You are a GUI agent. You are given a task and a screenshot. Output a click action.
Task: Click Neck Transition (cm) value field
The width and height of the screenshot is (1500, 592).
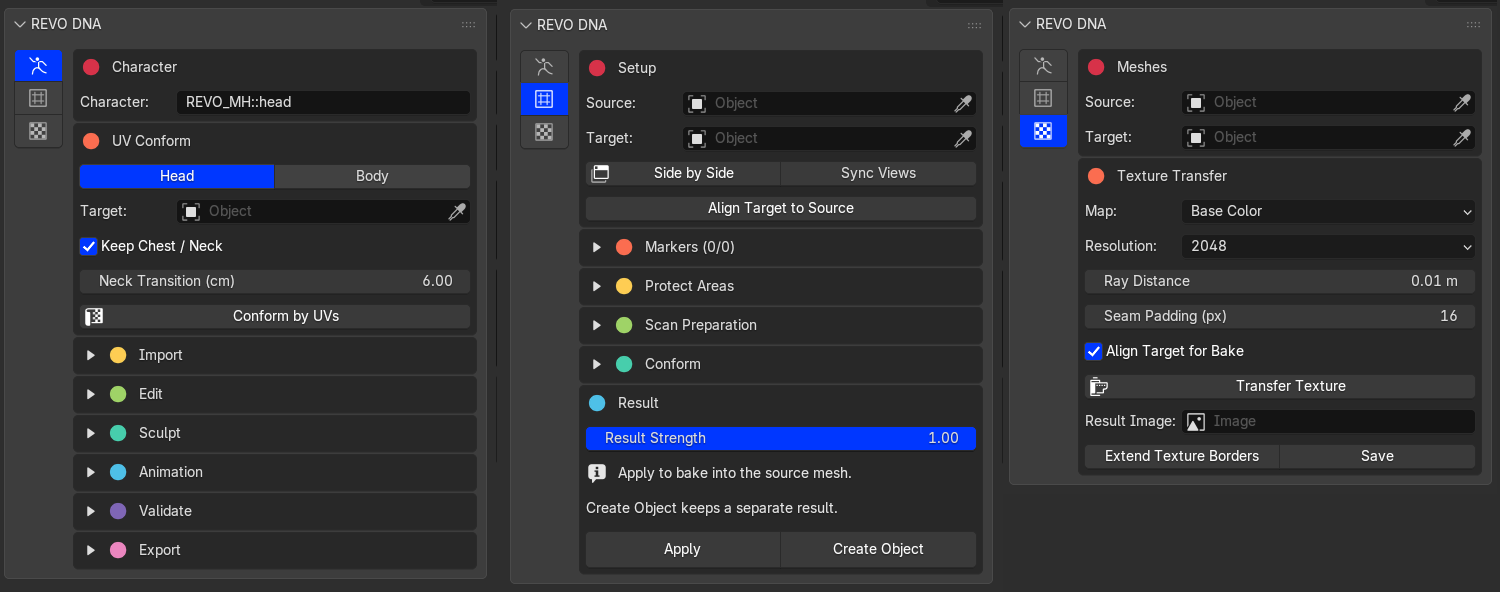click(x=275, y=281)
